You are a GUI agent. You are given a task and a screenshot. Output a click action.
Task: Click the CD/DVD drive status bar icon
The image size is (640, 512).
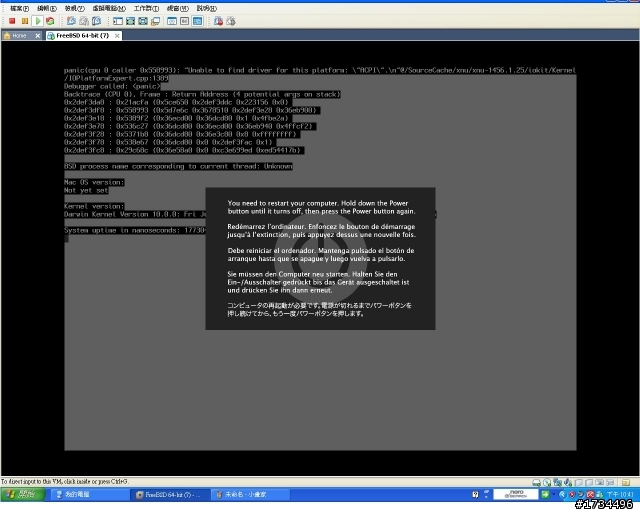tap(547, 483)
